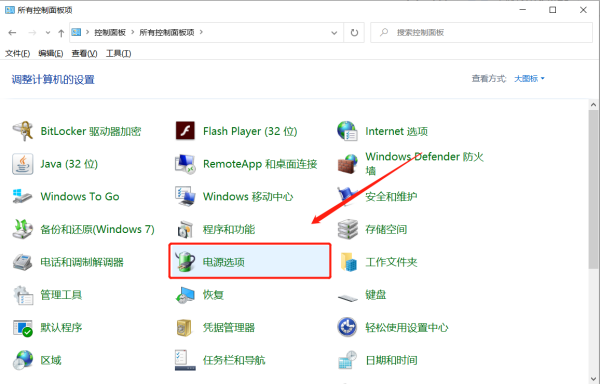This screenshot has width=600, height=384.
Task: Open the BitLocker drive encryption icon
Action: (x=23, y=131)
